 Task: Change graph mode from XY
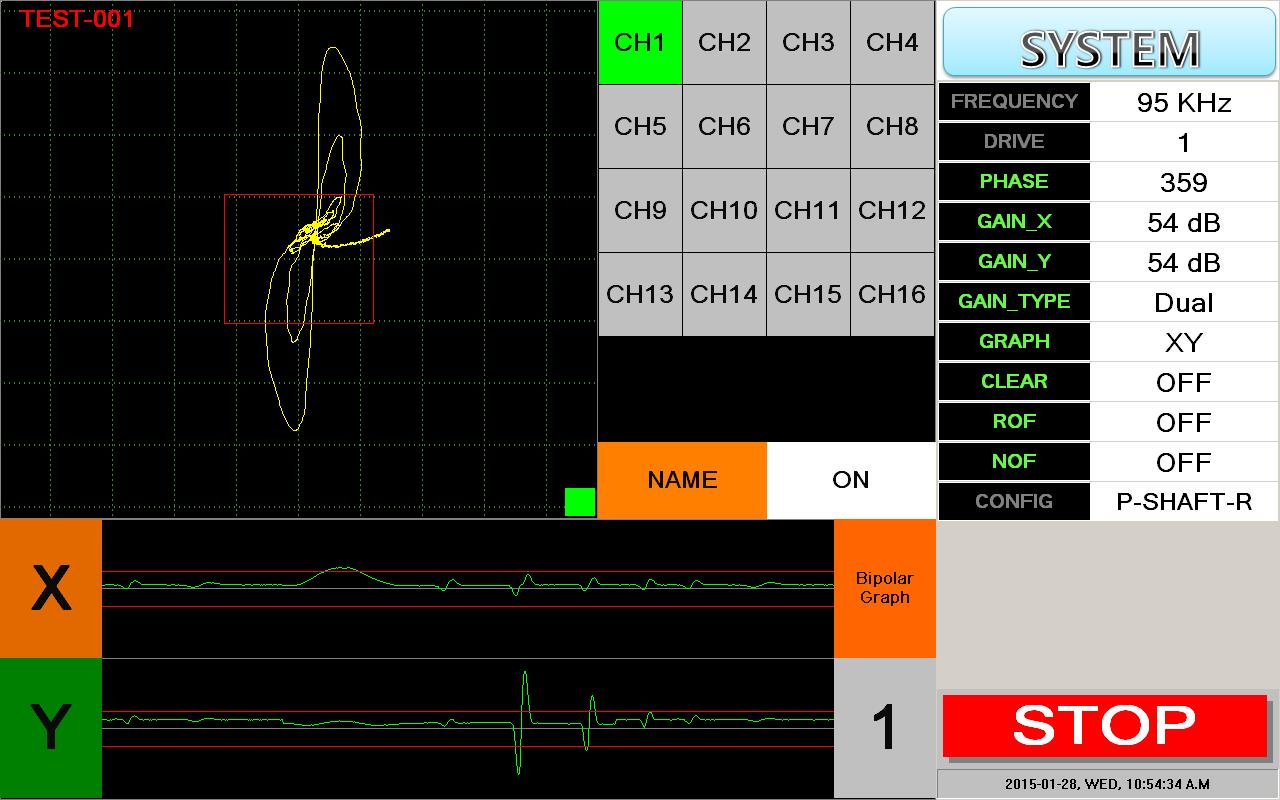point(1184,342)
